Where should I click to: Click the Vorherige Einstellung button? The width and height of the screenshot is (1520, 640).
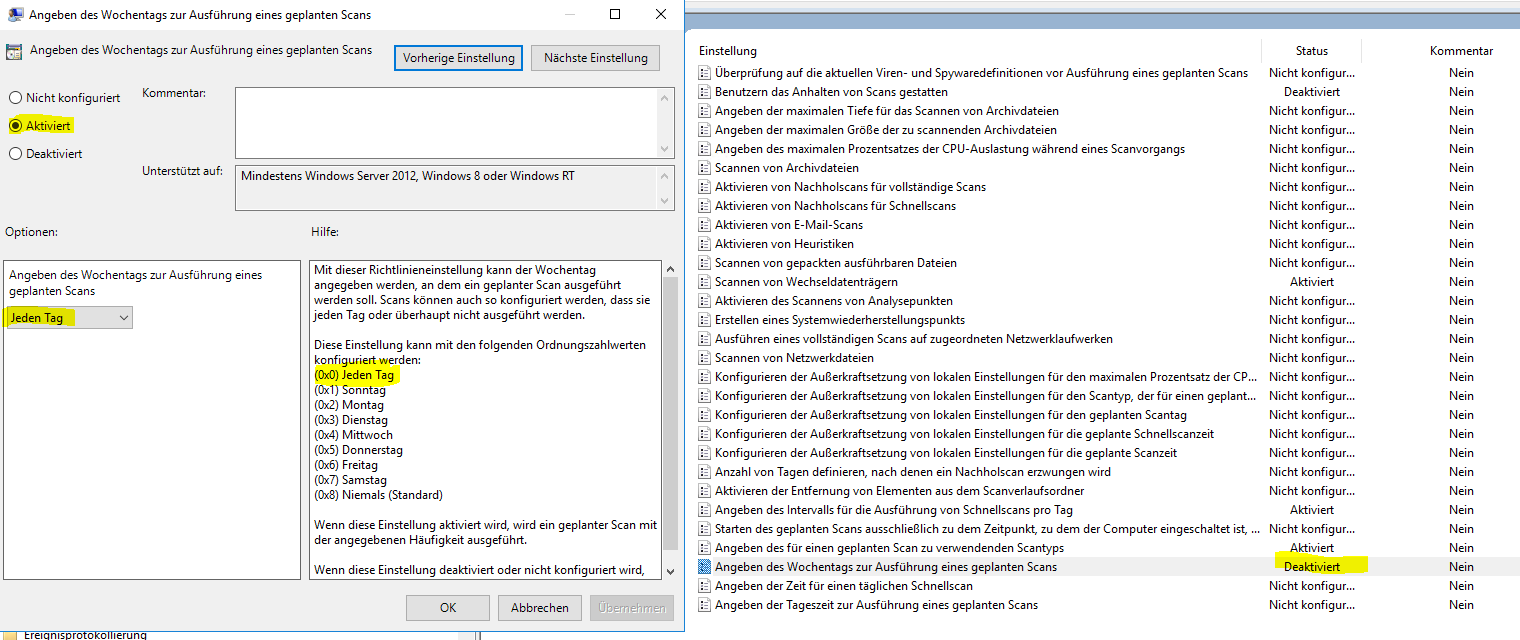pos(459,58)
